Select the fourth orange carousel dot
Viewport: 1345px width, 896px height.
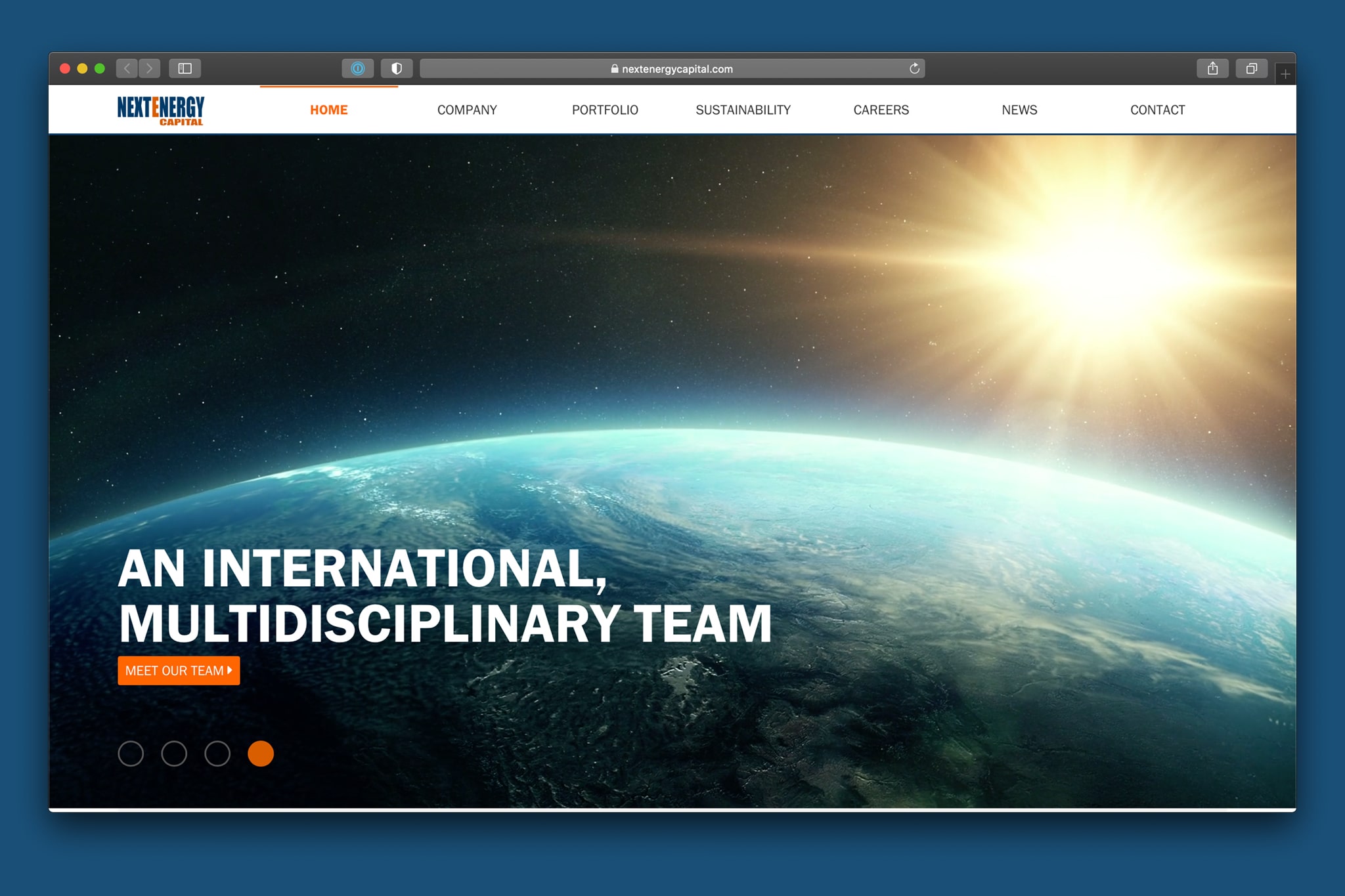point(261,754)
